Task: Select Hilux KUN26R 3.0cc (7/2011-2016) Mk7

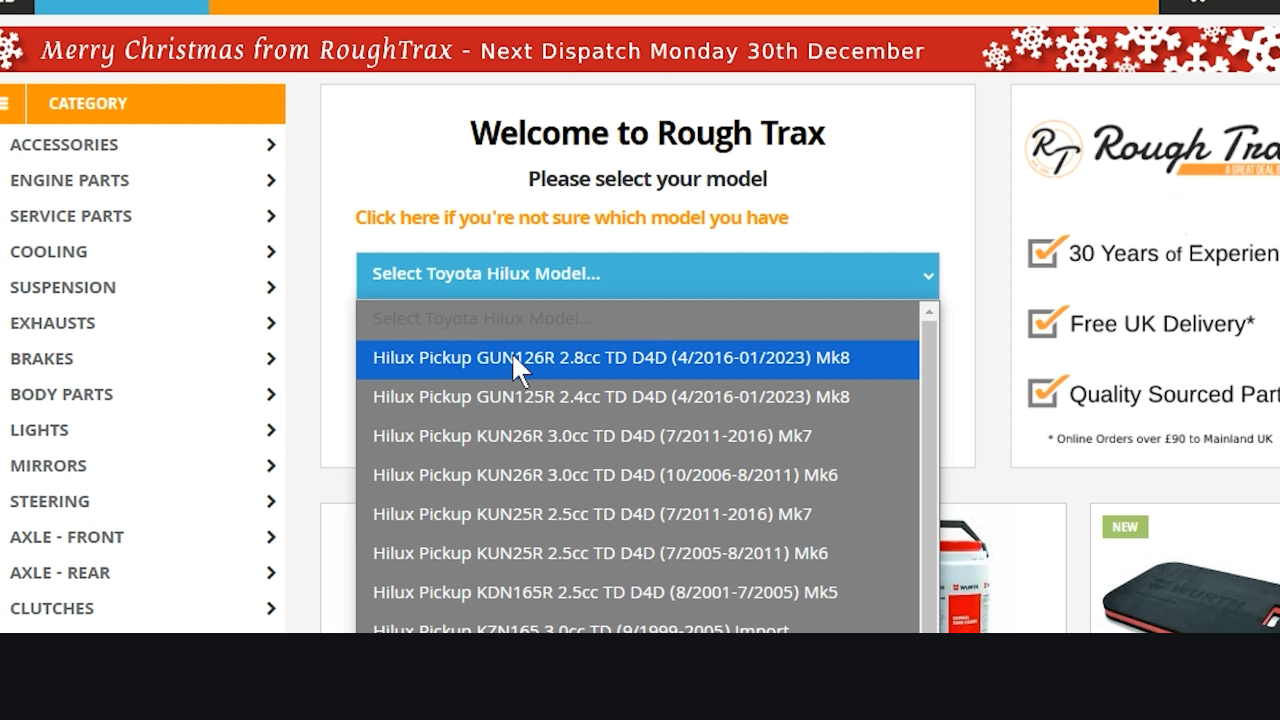Action: tap(637, 436)
